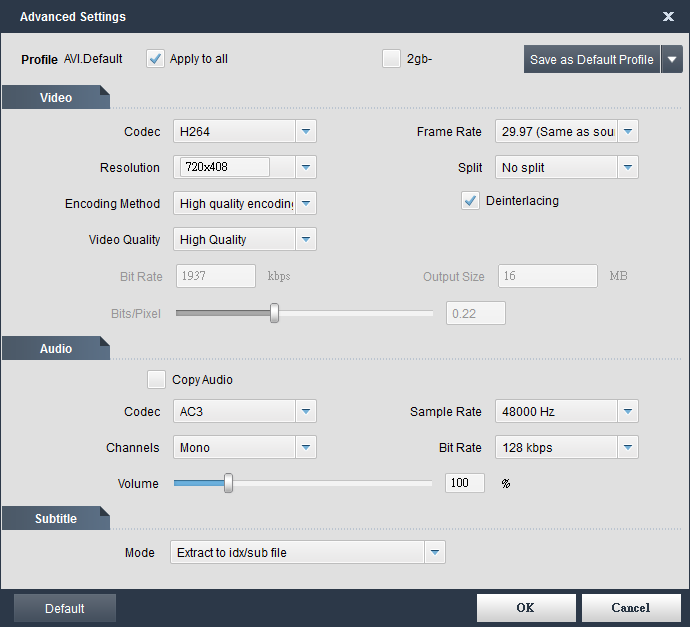Image resolution: width=690 pixels, height=627 pixels.
Task: Open the Sample Rate dropdown
Action: click(x=628, y=412)
